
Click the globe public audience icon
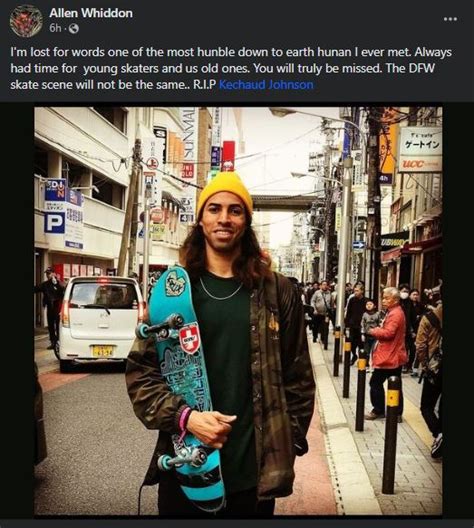pyautogui.click(x=74, y=29)
